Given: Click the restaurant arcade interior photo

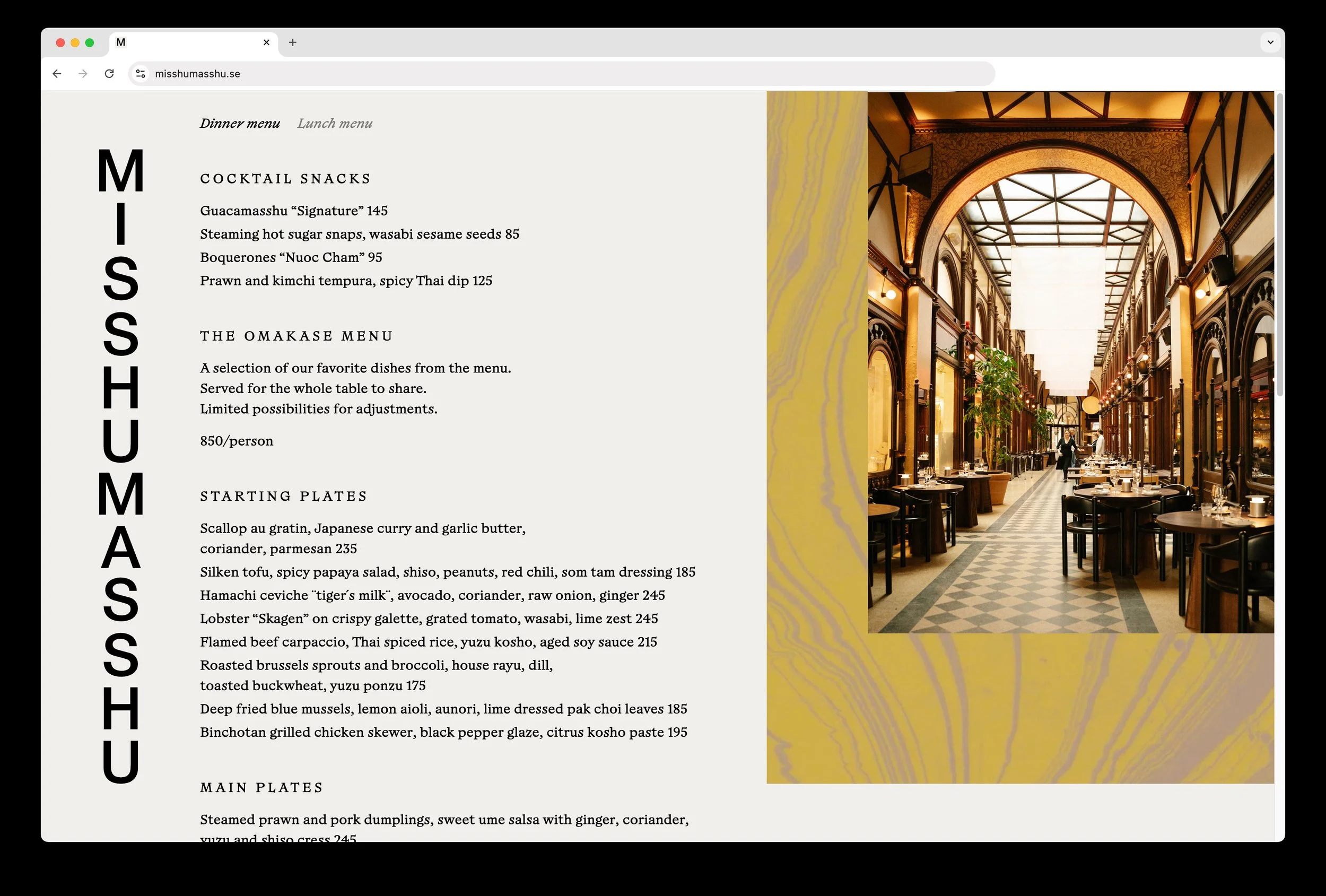Looking at the screenshot, I should 1070,362.
